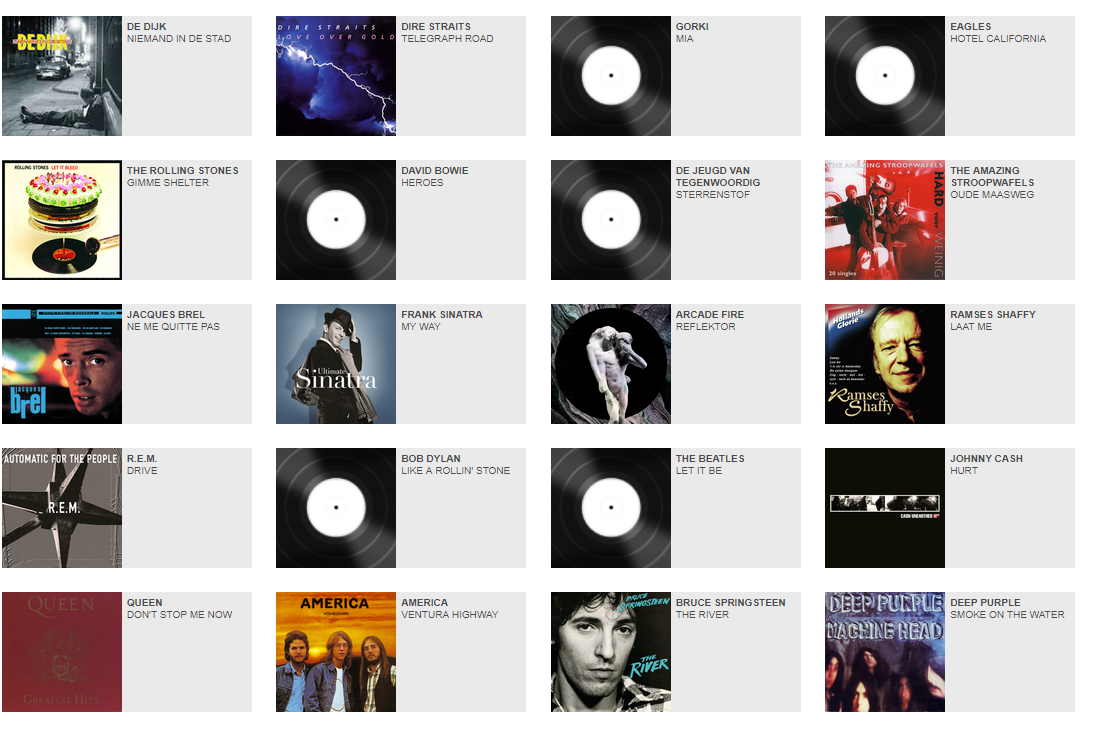Image resolution: width=1103 pixels, height=731 pixels.
Task: Click the Queen Don't Stop Me Now title
Action: [x=179, y=615]
